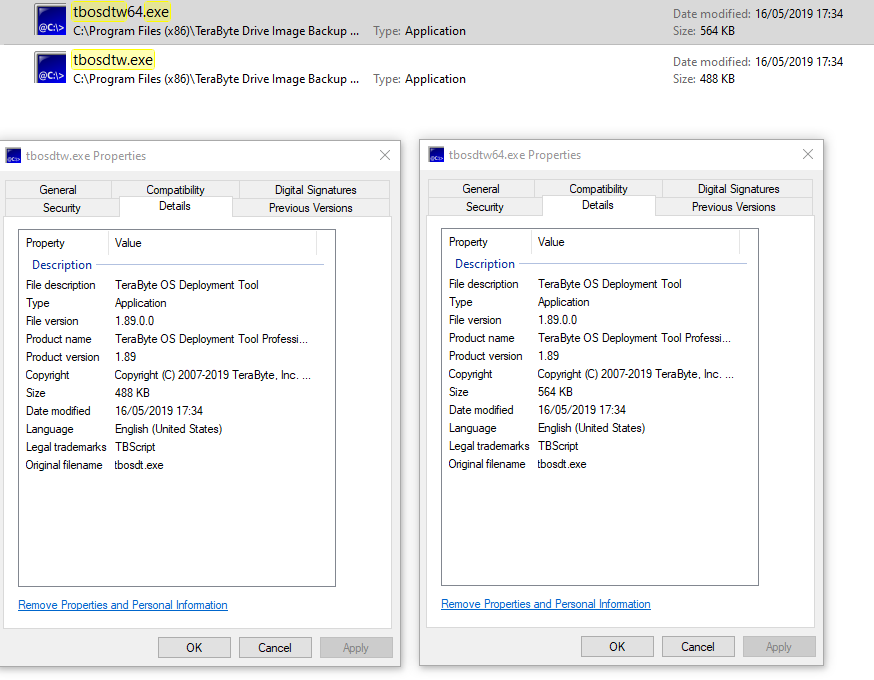Switch to Compatibility tab in tbosdtw64.exe Properties
874x680 pixels.
click(598, 188)
